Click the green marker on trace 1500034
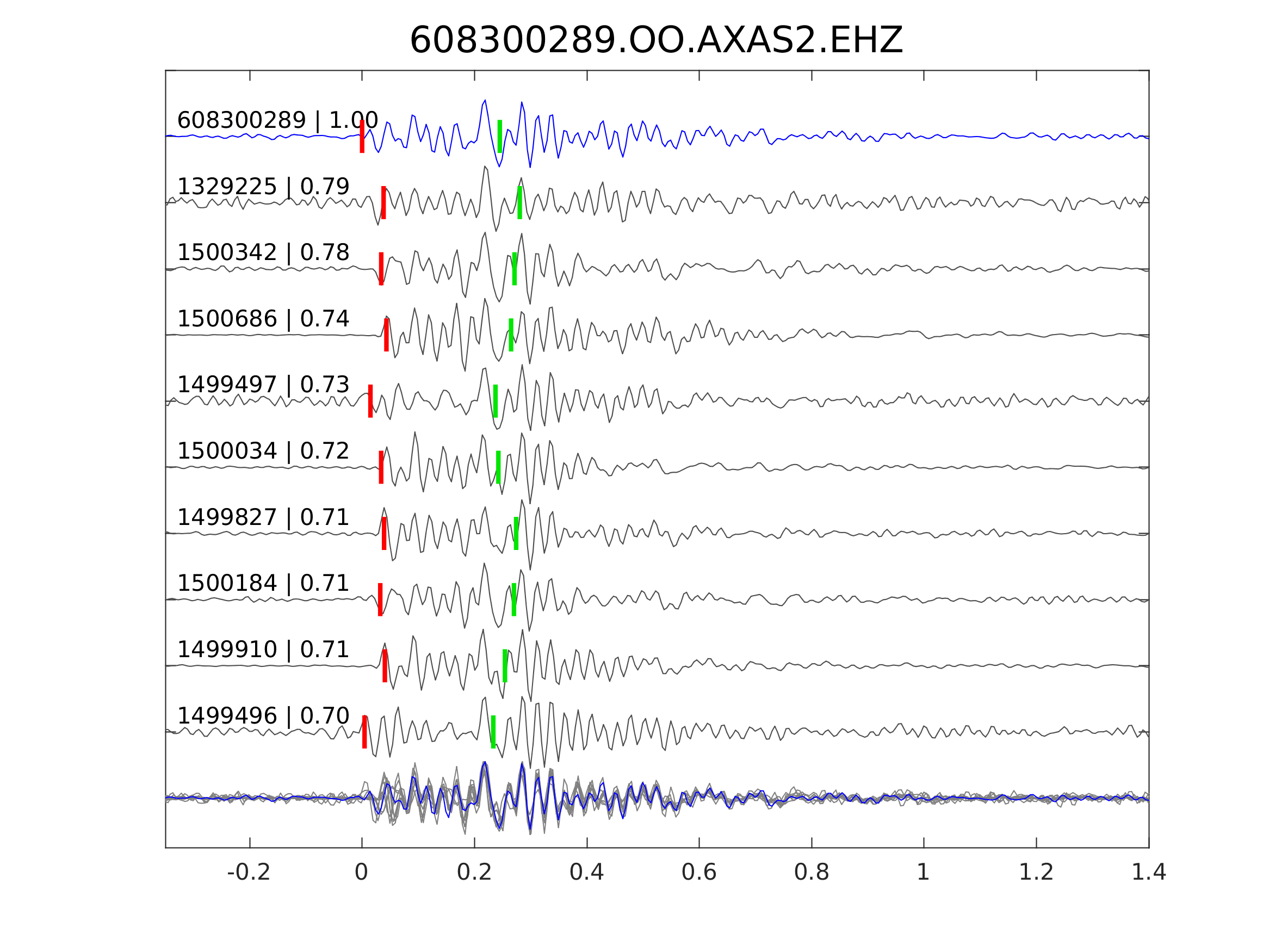The image size is (1269, 952). coord(499,467)
